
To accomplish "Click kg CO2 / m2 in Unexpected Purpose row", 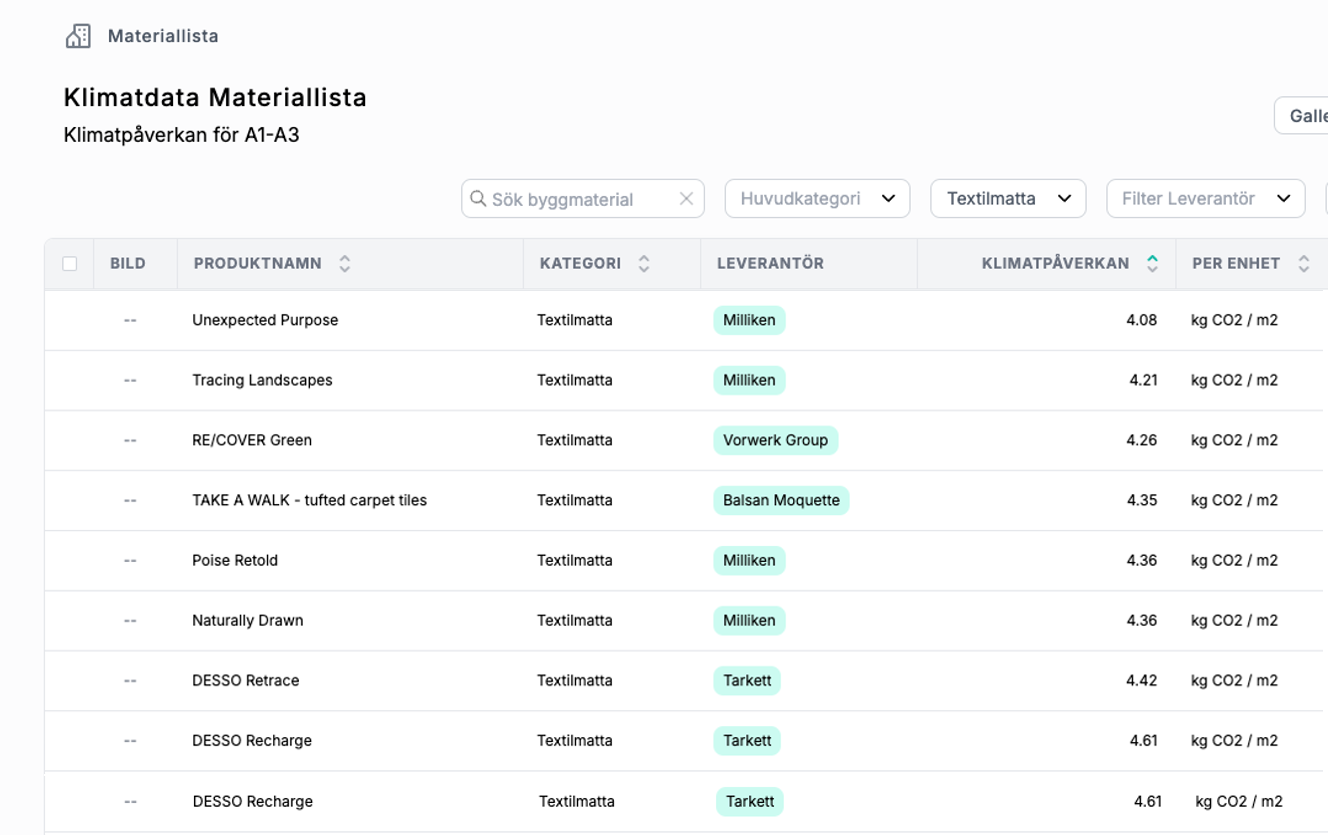I will [1234, 320].
